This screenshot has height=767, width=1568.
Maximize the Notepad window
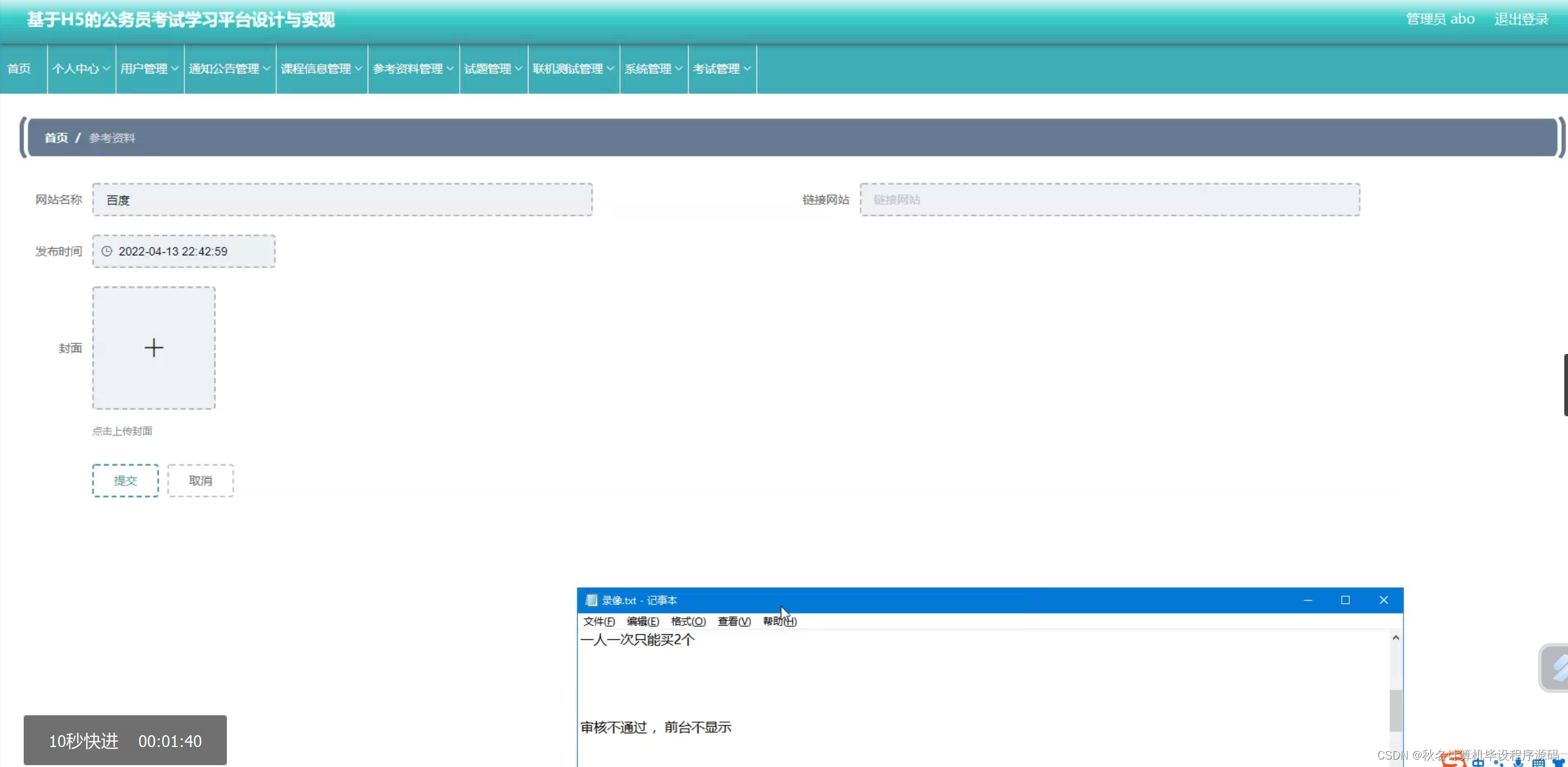1346,600
